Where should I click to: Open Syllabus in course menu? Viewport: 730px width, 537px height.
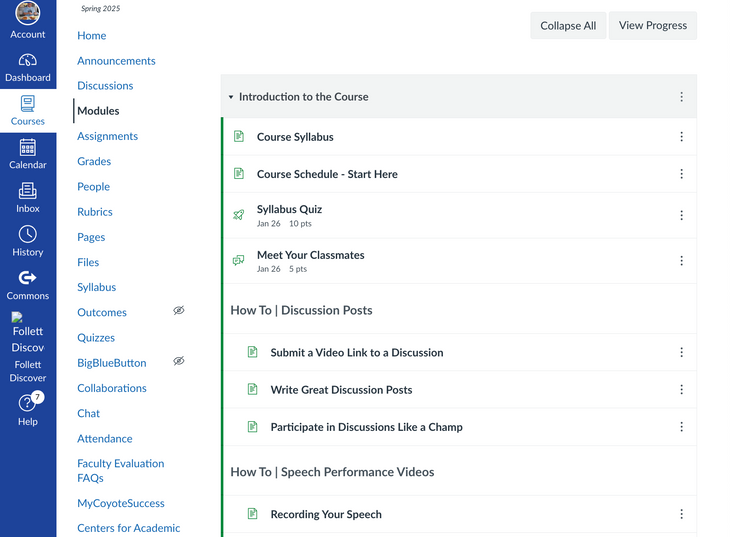96,287
